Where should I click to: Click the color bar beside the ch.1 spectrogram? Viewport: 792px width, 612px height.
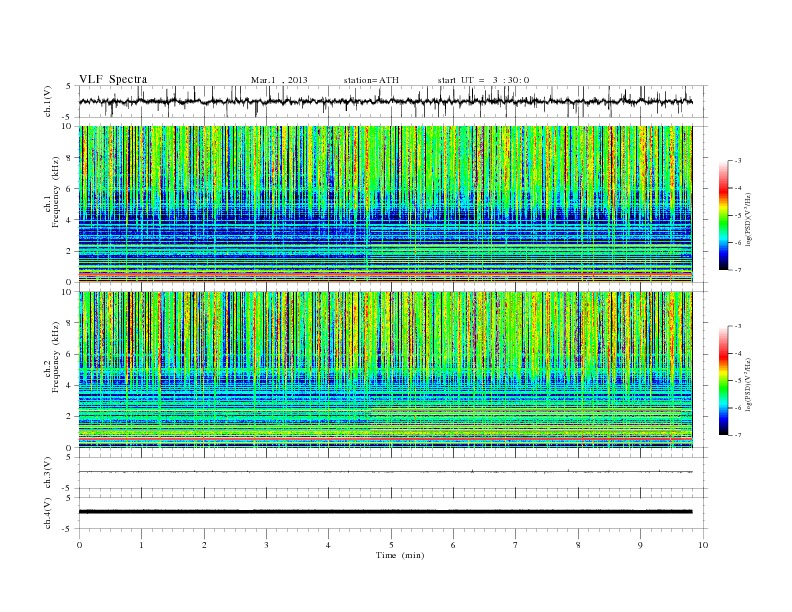pos(723,215)
